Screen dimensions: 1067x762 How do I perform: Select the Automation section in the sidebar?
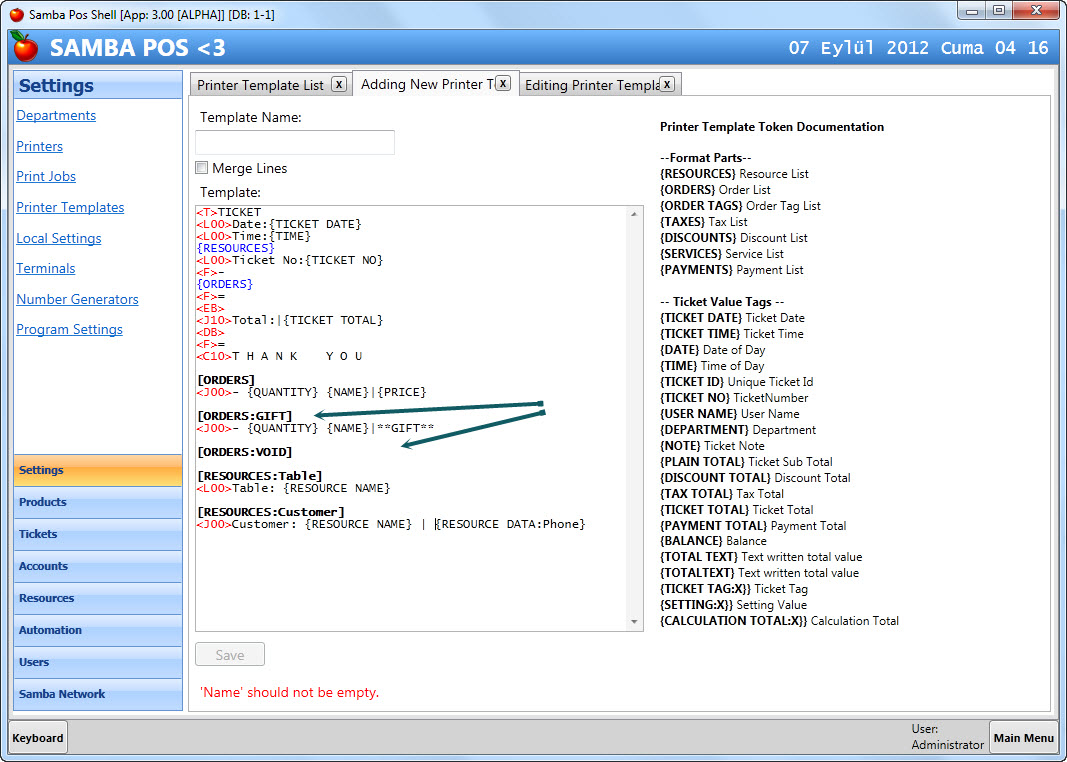(98, 630)
